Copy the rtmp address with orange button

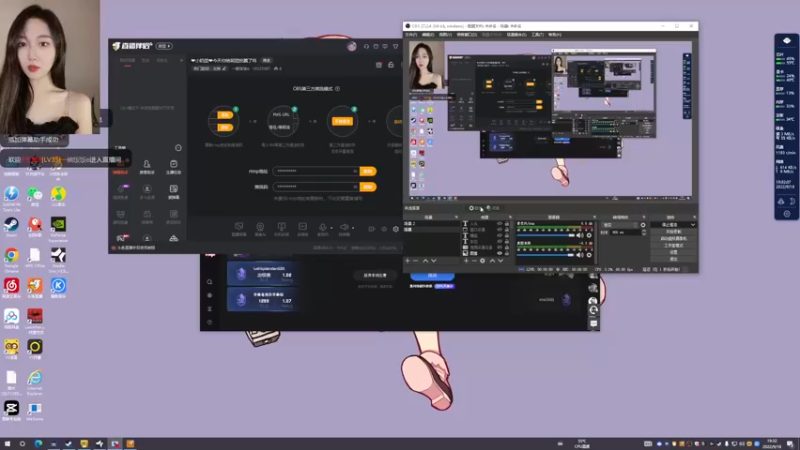point(368,171)
